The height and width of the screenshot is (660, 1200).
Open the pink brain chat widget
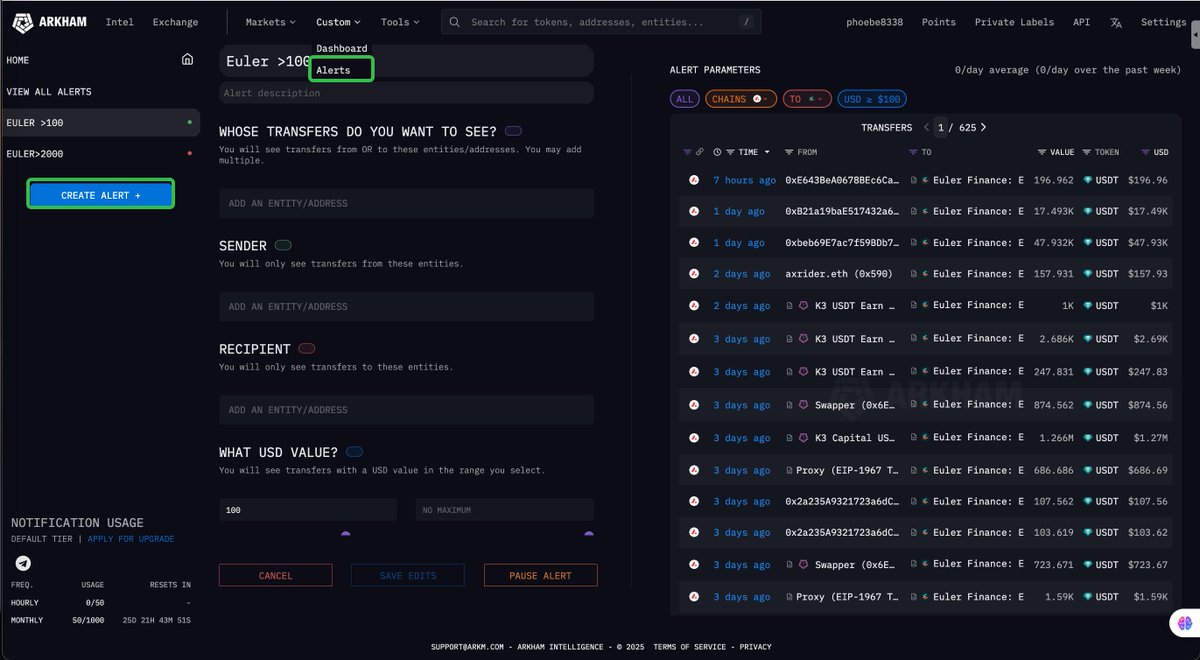click(1184, 622)
